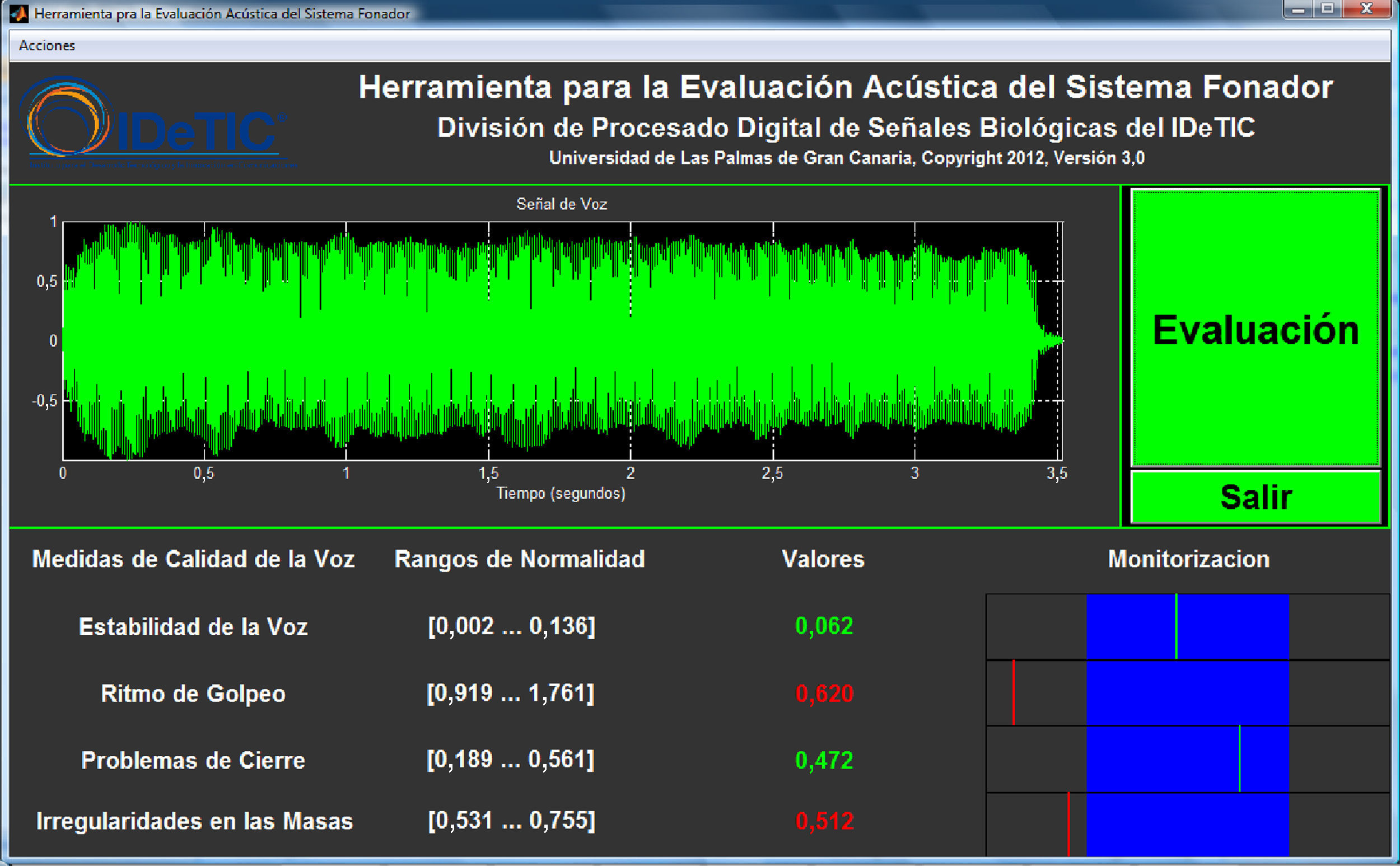This screenshot has width=1400, height=866.
Task: Close the window with X button
Action: pyautogui.click(x=1366, y=9)
